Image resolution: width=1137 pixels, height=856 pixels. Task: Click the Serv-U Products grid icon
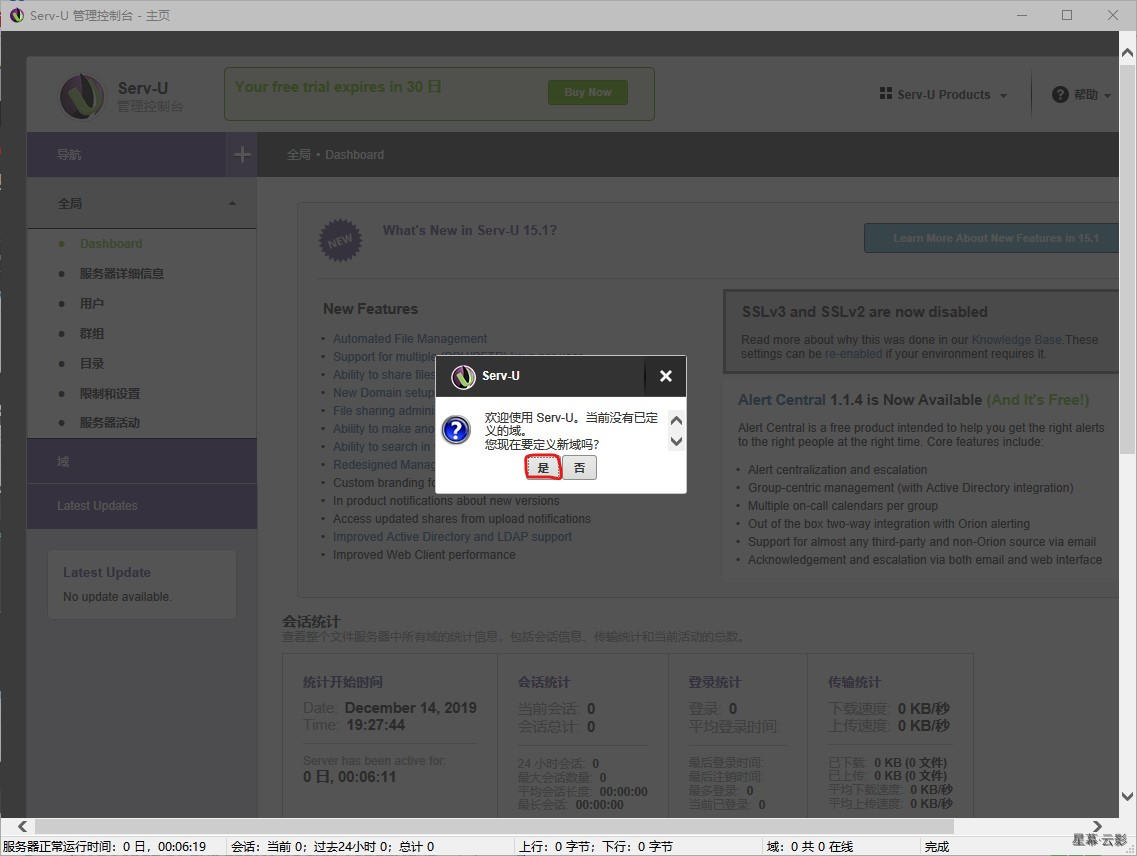(885, 93)
